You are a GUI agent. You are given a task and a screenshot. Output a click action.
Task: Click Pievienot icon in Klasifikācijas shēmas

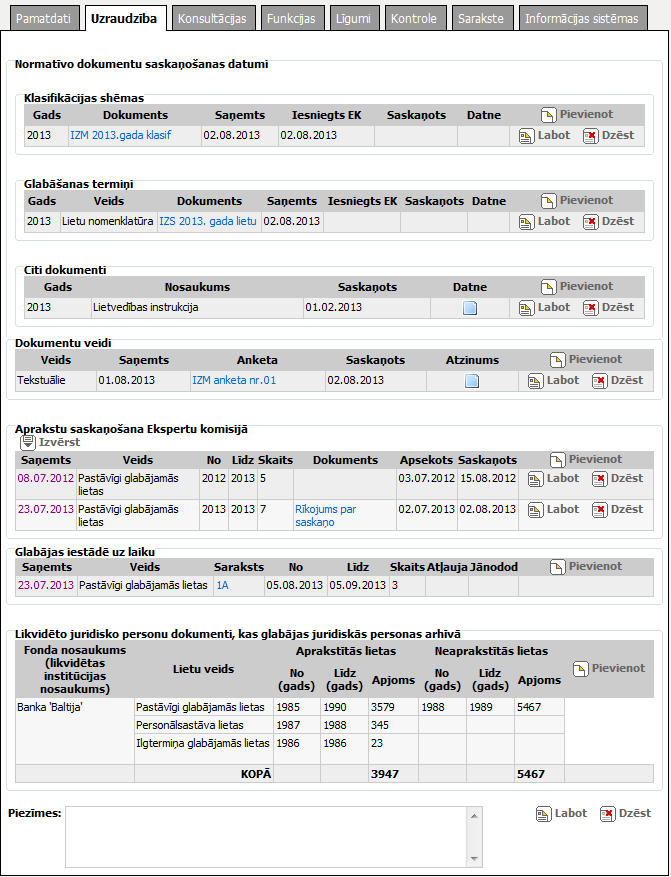coord(548,115)
